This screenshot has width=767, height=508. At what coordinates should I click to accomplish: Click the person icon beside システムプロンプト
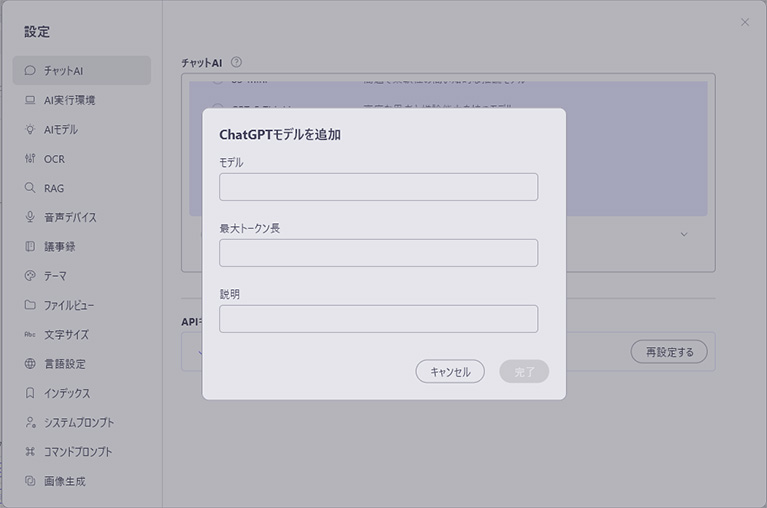pos(30,422)
